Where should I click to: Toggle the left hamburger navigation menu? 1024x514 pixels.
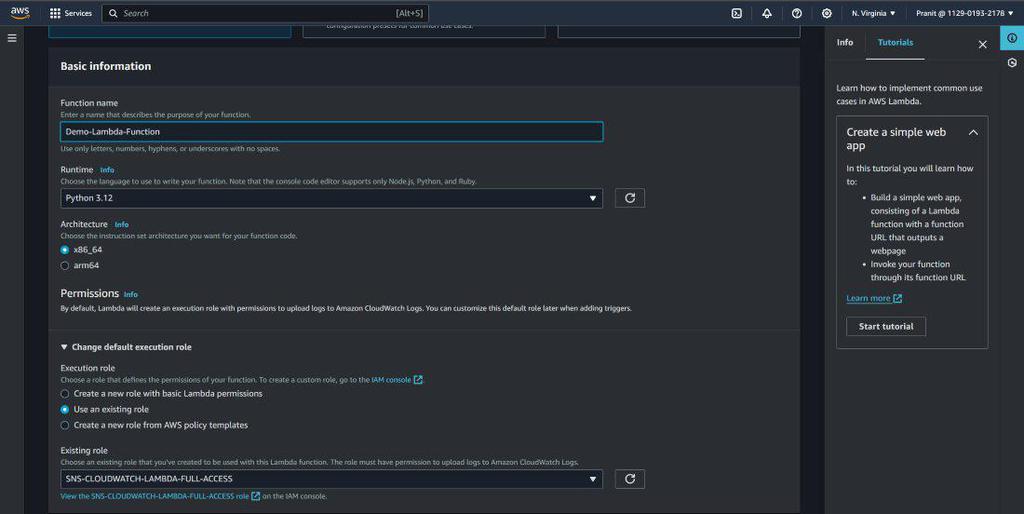[12, 39]
